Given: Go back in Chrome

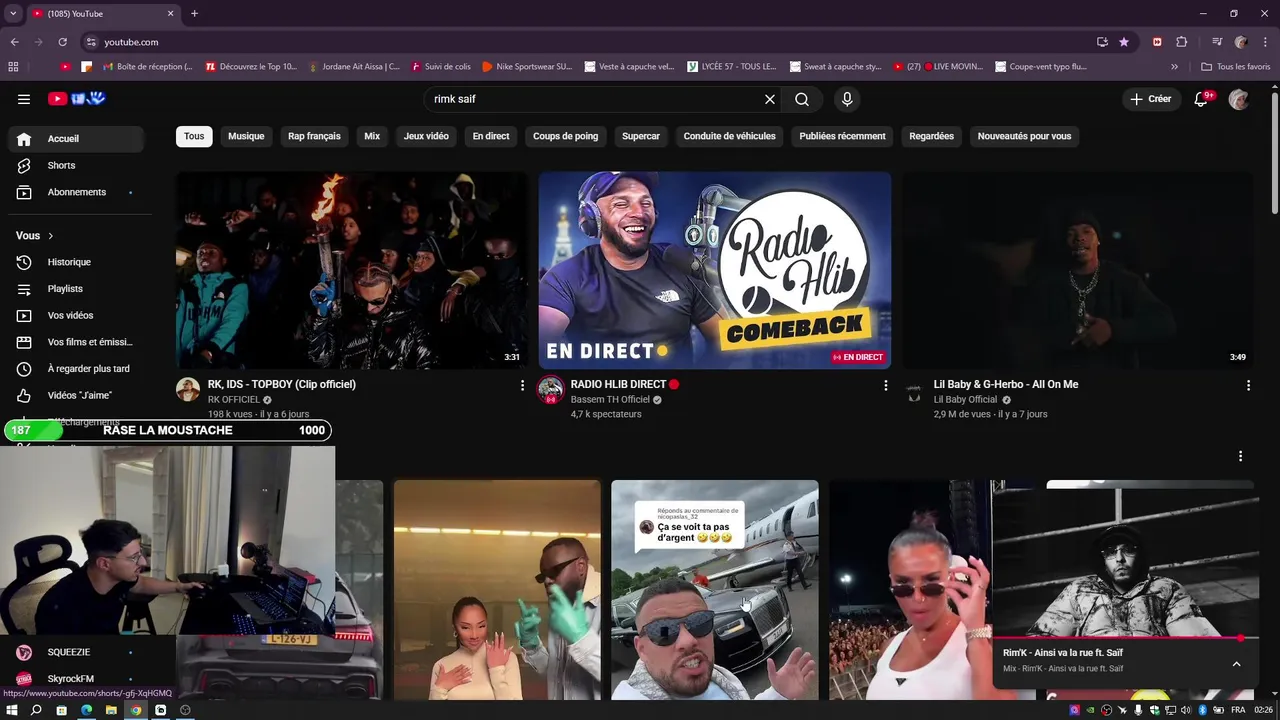Looking at the screenshot, I should tap(14, 42).
